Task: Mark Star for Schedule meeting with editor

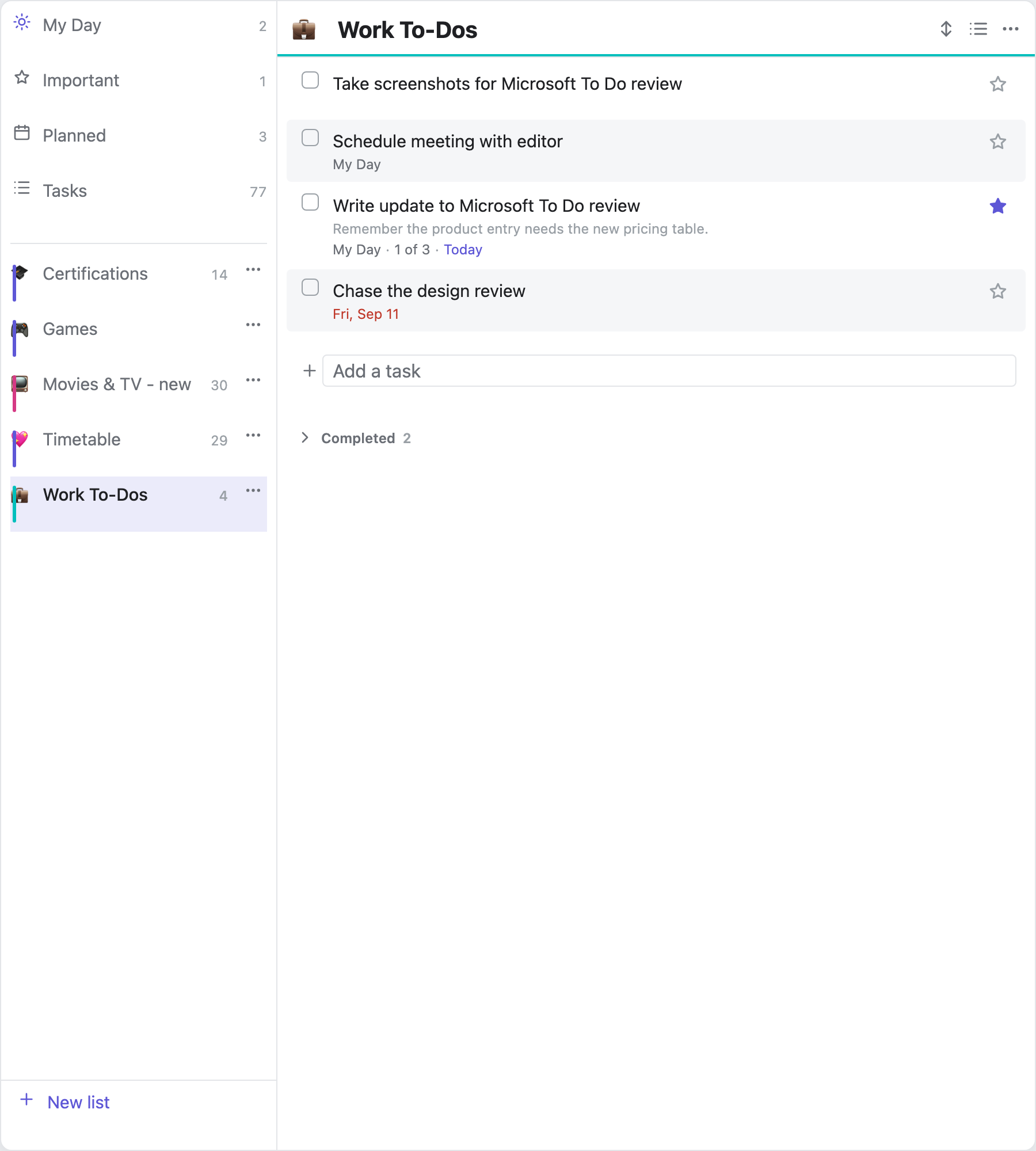Action: pyautogui.click(x=997, y=142)
